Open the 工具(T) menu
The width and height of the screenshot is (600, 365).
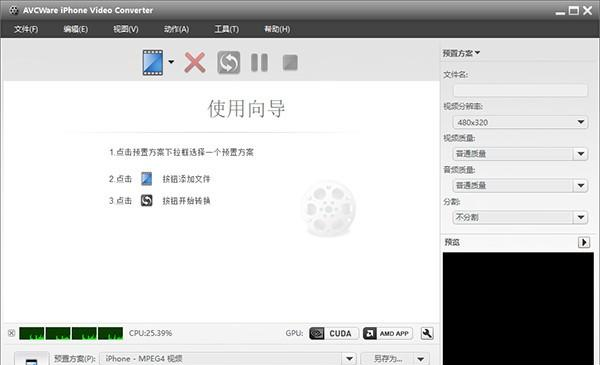click(227, 29)
